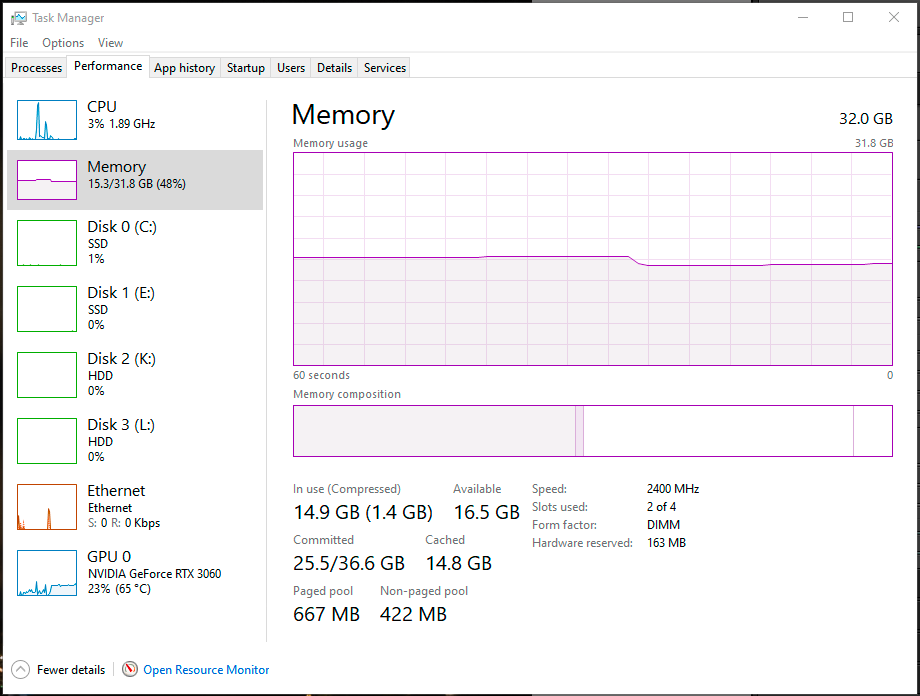Switch to the Users tab
The height and width of the screenshot is (696, 920).
(x=290, y=67)
